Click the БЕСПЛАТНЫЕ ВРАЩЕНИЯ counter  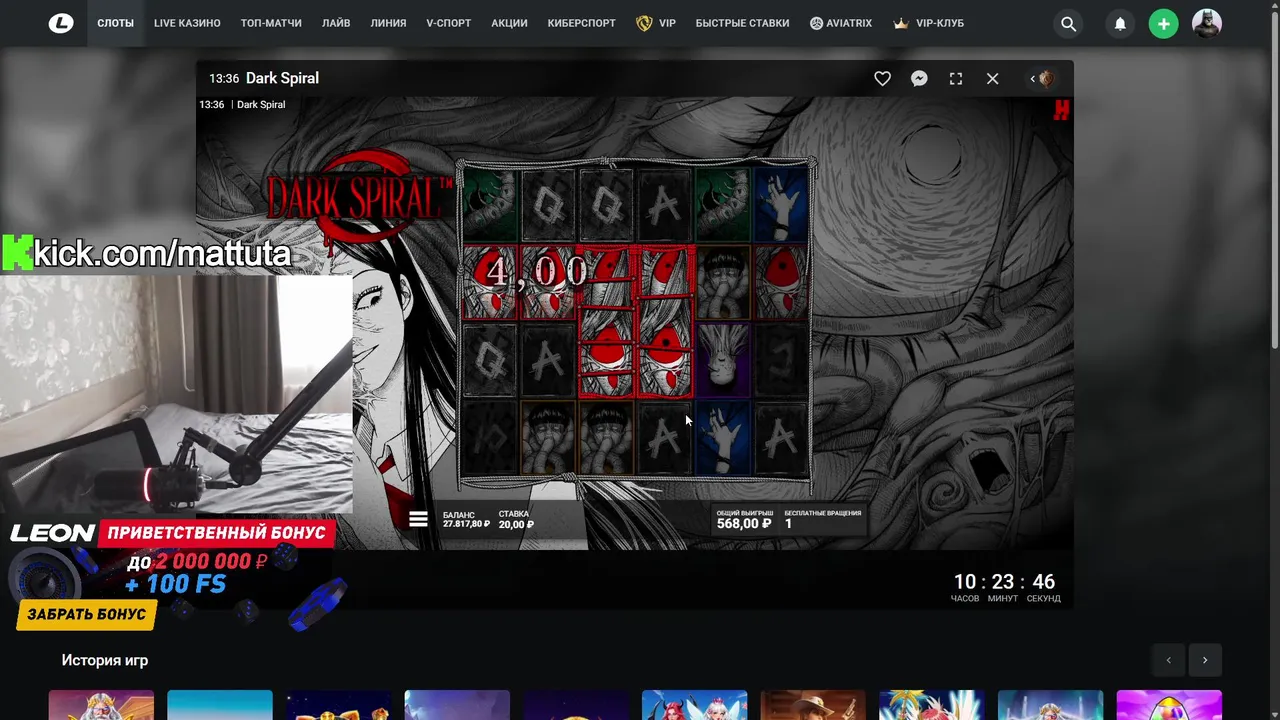tap(822, 519)
